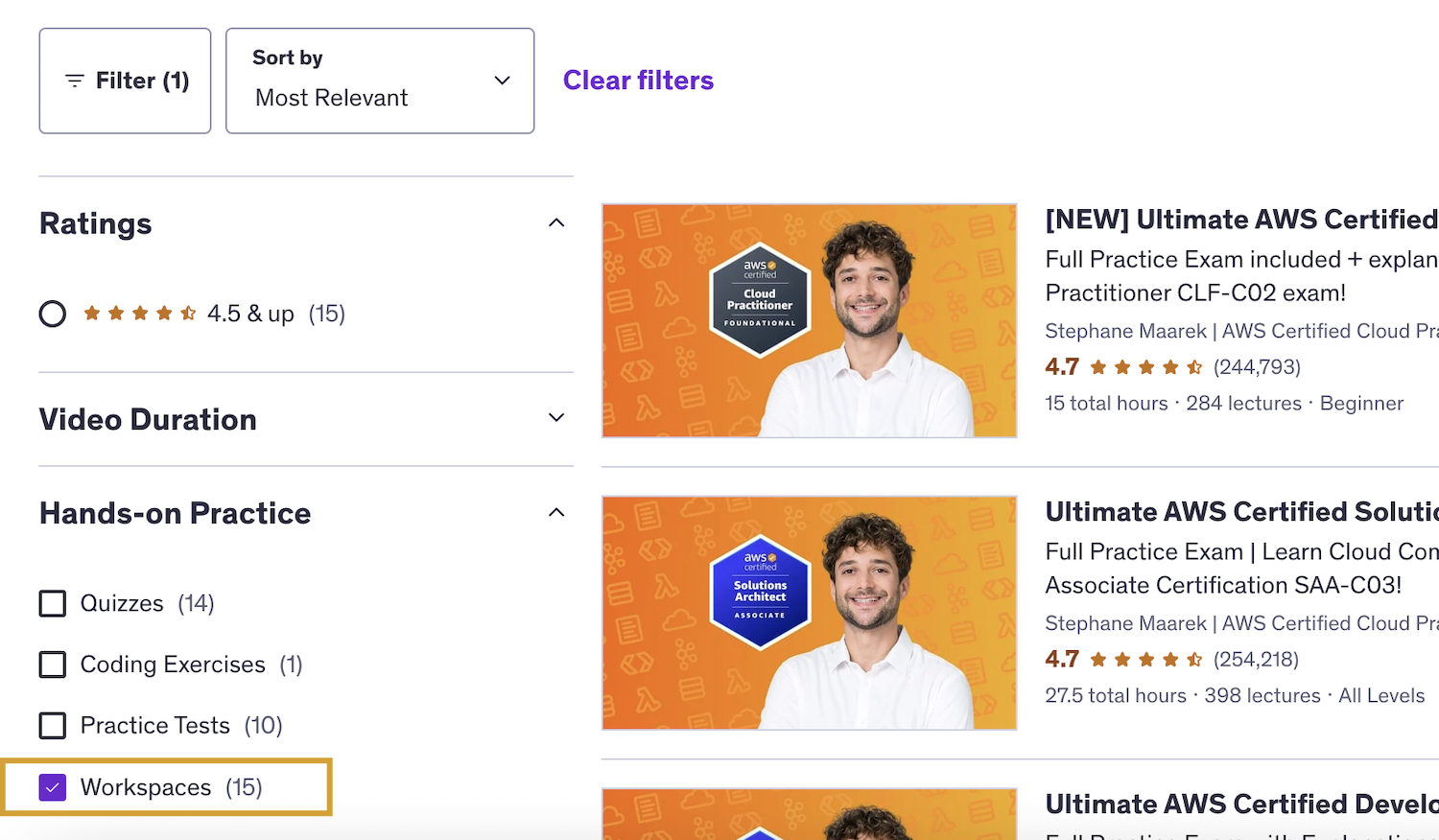Click the Filter funnel icon
1439x840 pixels.
(x=75, y=82)
